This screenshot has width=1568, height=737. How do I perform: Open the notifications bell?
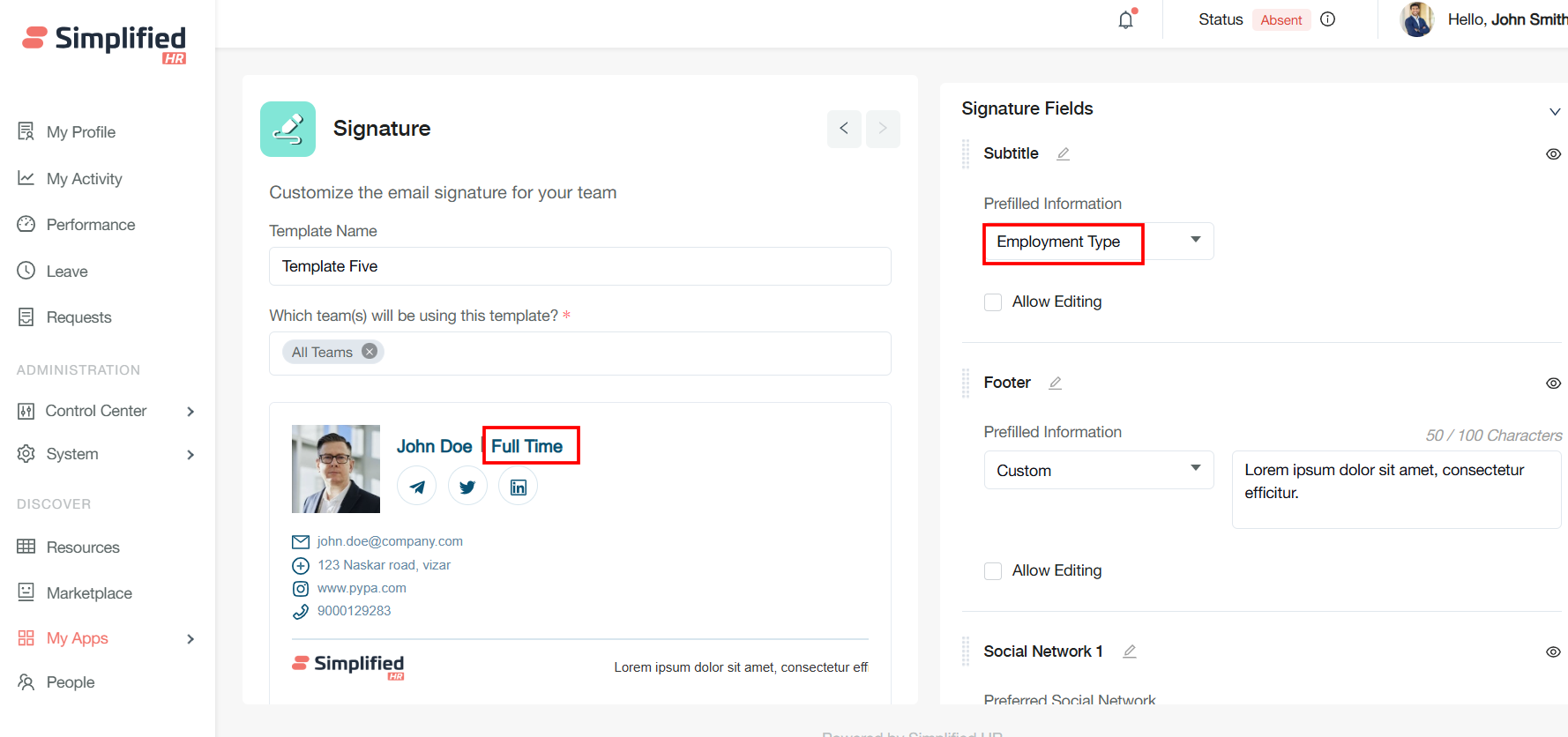click(1126, 19)
